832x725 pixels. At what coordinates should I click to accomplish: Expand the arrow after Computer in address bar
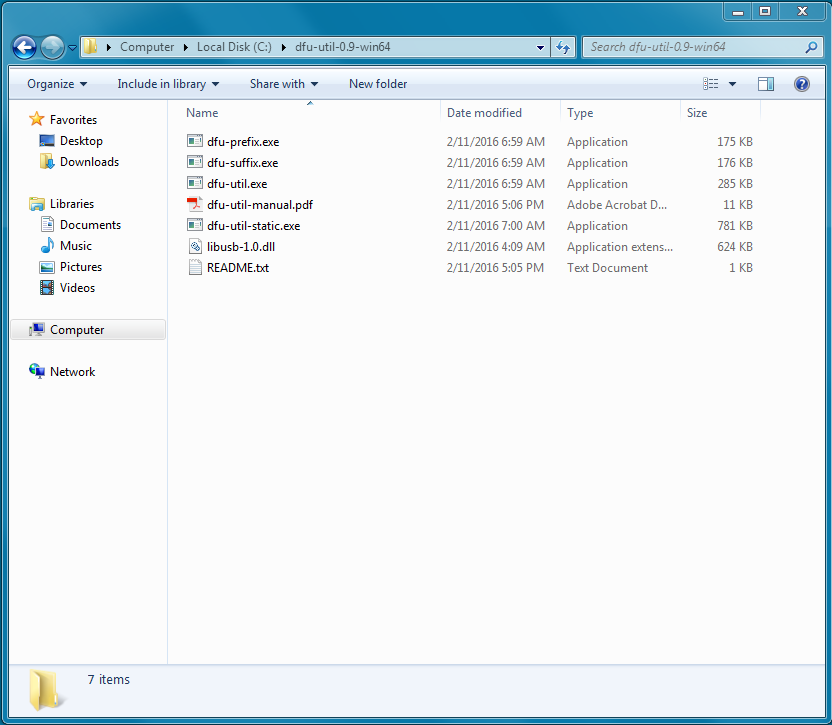186,47
